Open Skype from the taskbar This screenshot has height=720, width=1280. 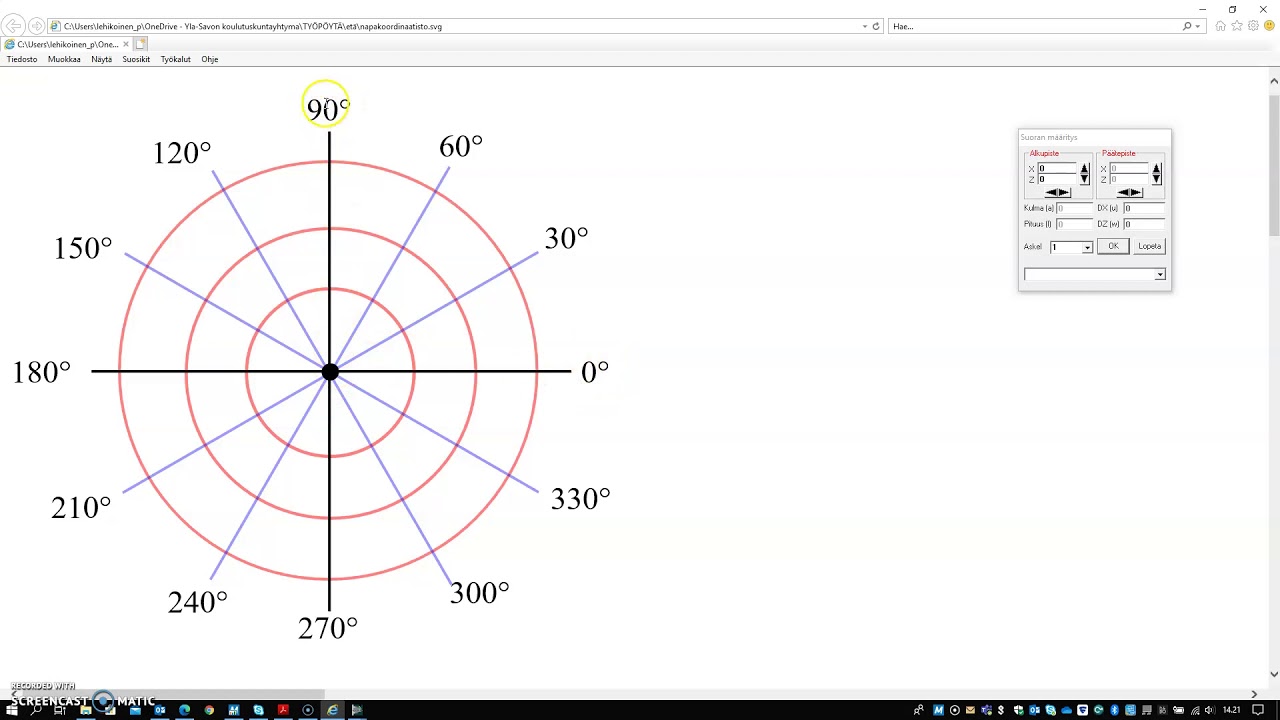click(x=258, y=710)
